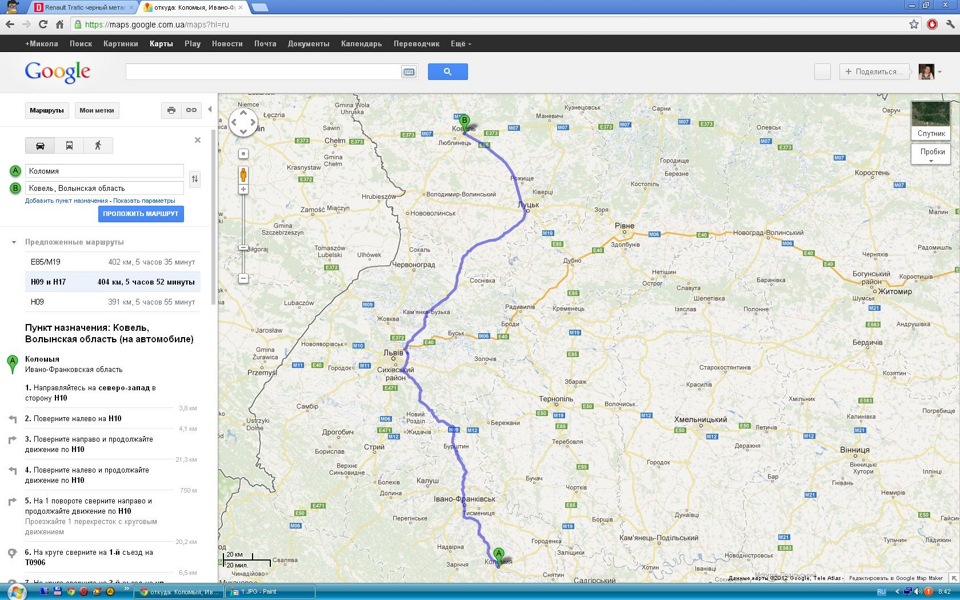Image resolution: width=960 pixels, height=600 pixels.
Task: Click destination field 'Ковель, Волынская область'
Action: [x=104, y=188]
